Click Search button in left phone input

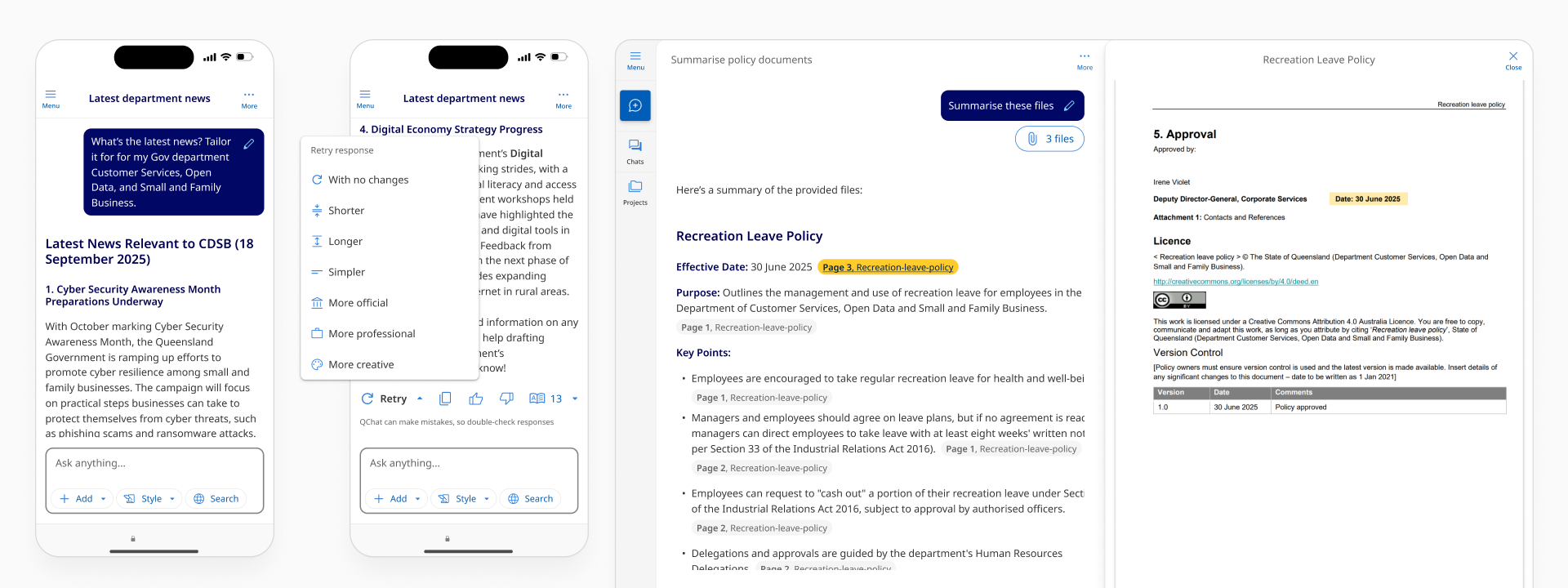[216, 499]
